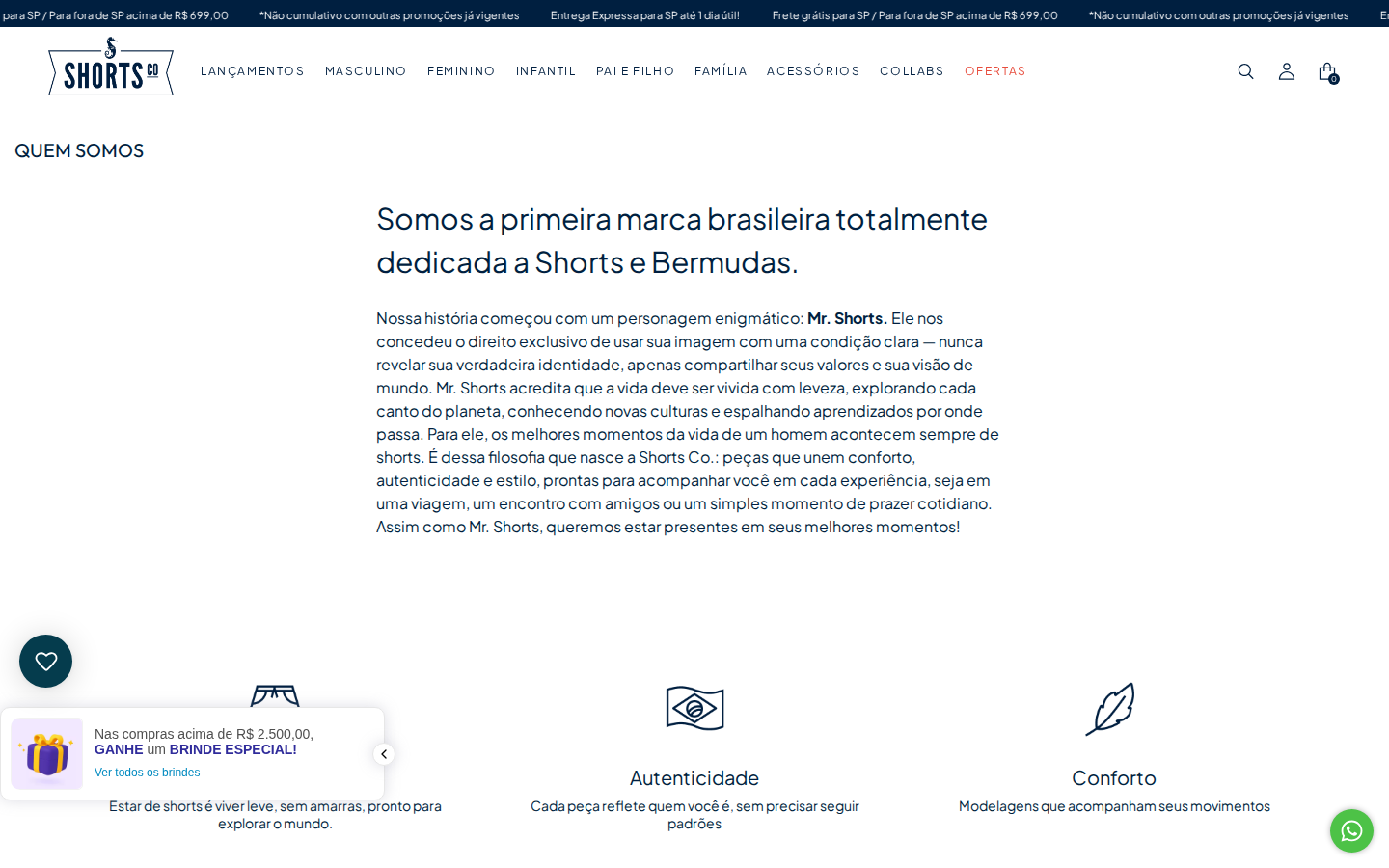Collapse the gift promo popup arrow
This screenshot has width=1389, height=868.
(384, 754)
